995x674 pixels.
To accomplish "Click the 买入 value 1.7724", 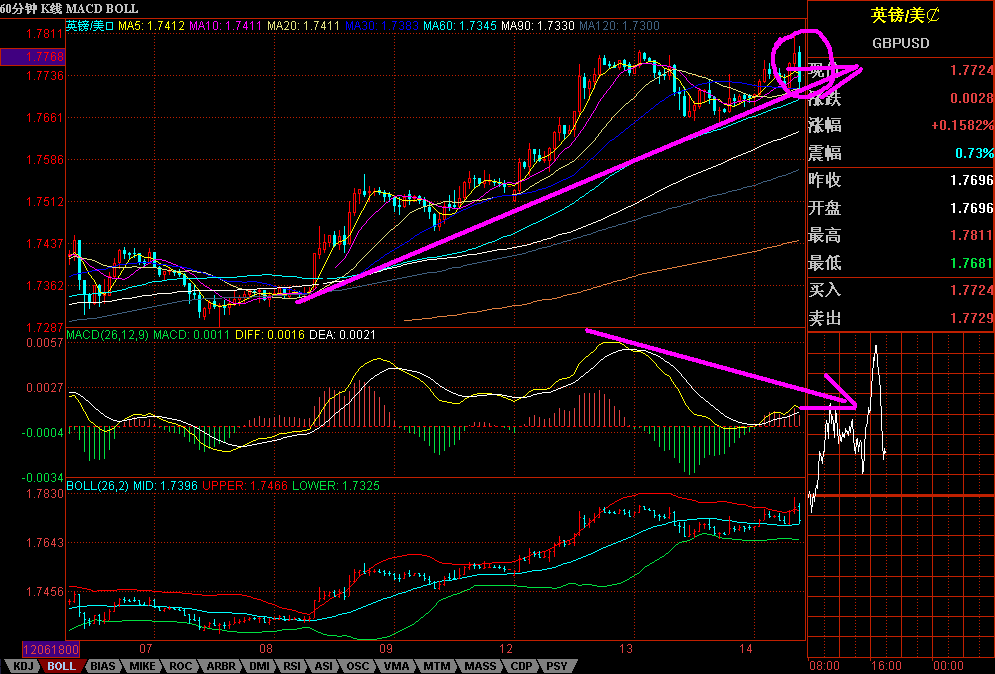I will click(972, 290).
